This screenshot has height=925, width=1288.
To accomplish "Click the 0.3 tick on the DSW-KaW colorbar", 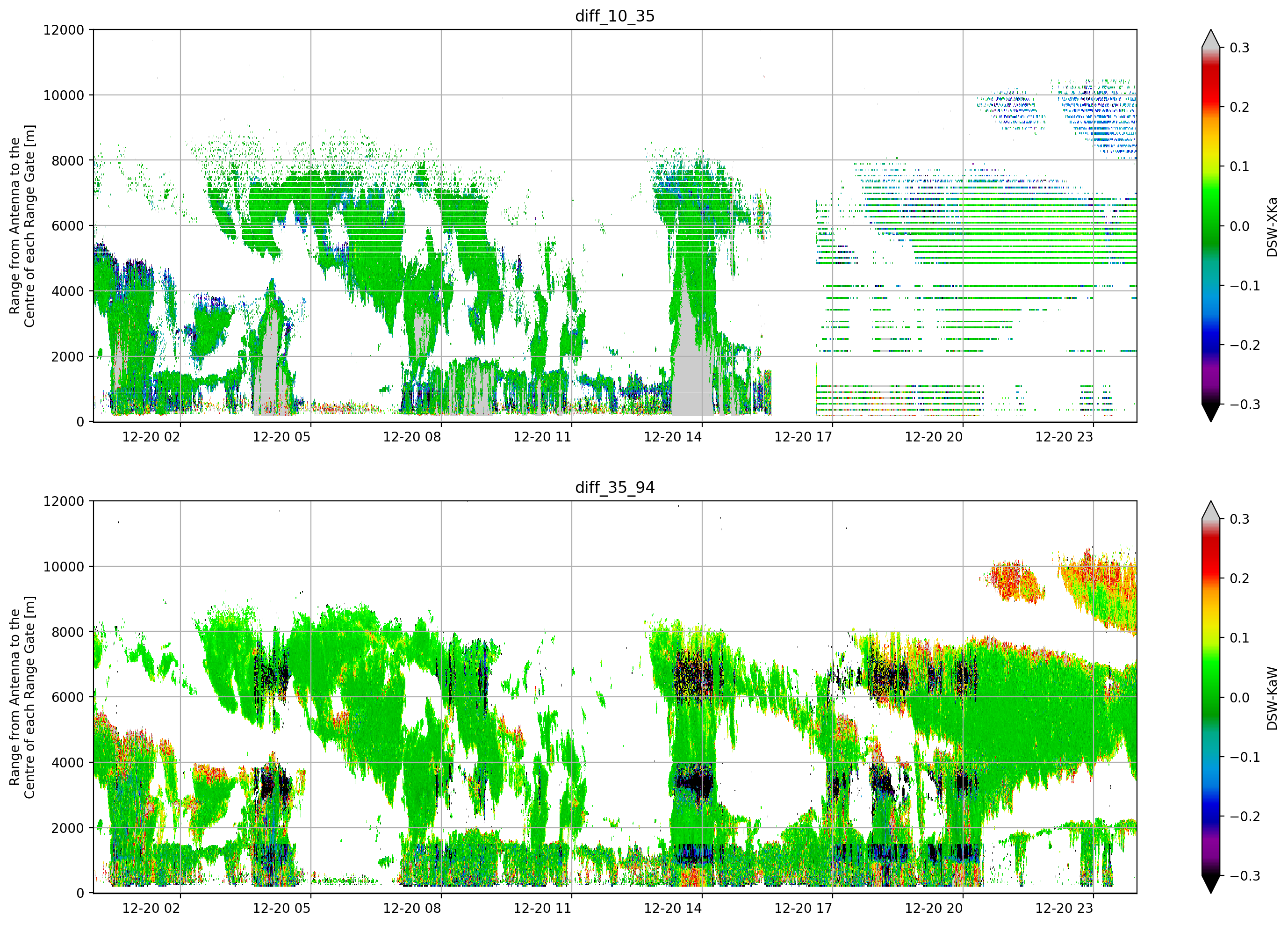I will 1240,519.
